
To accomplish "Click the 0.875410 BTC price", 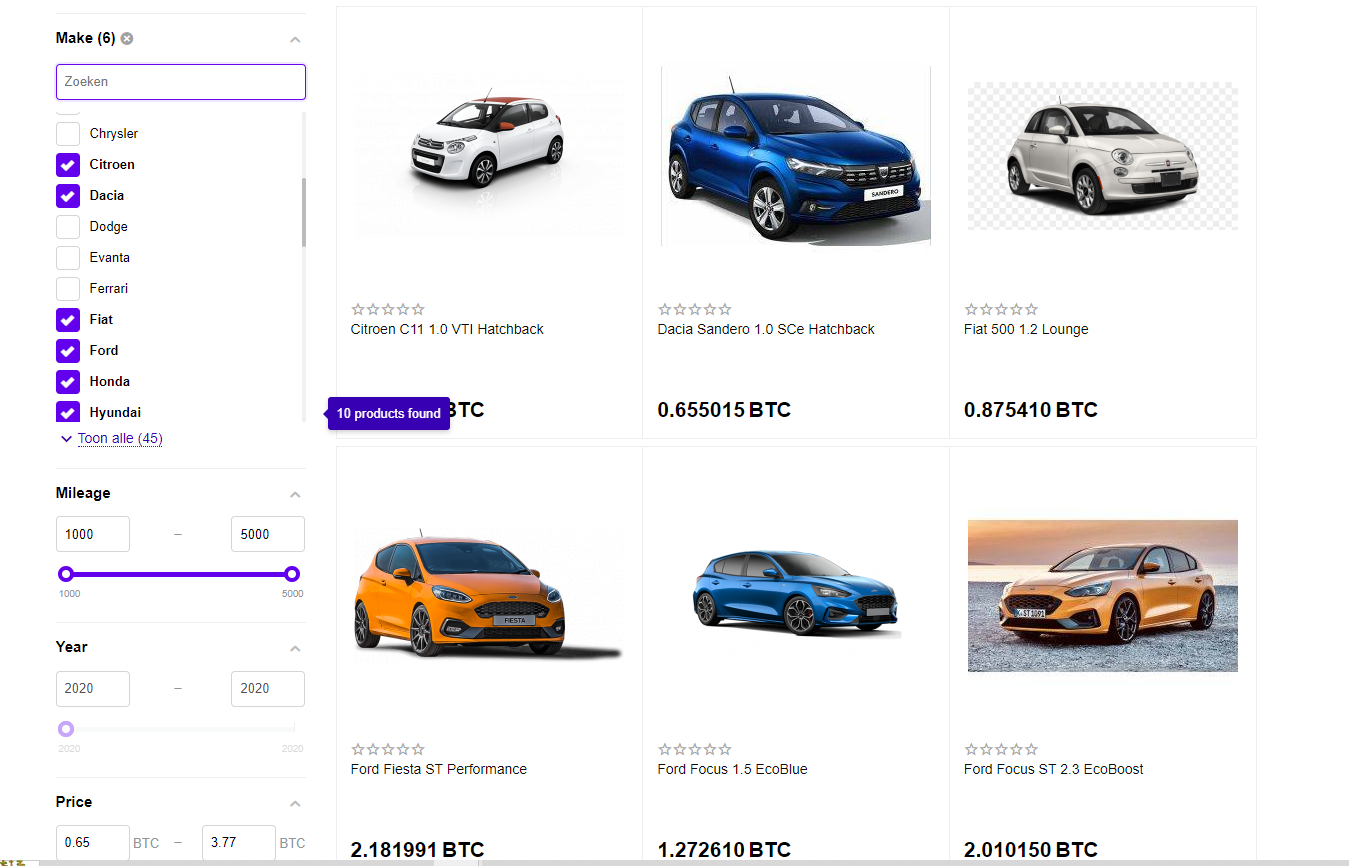I will click(1031, 410).
